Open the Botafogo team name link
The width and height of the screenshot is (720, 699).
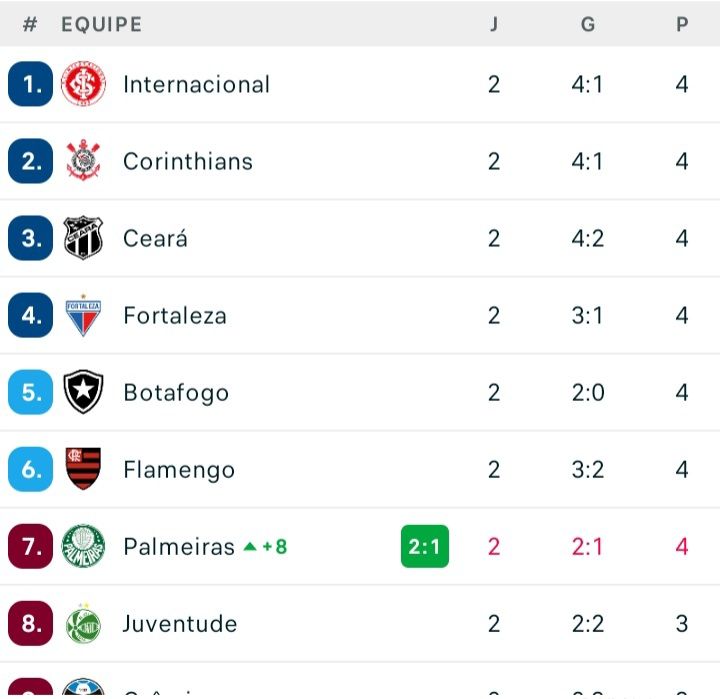pos(175,392)
